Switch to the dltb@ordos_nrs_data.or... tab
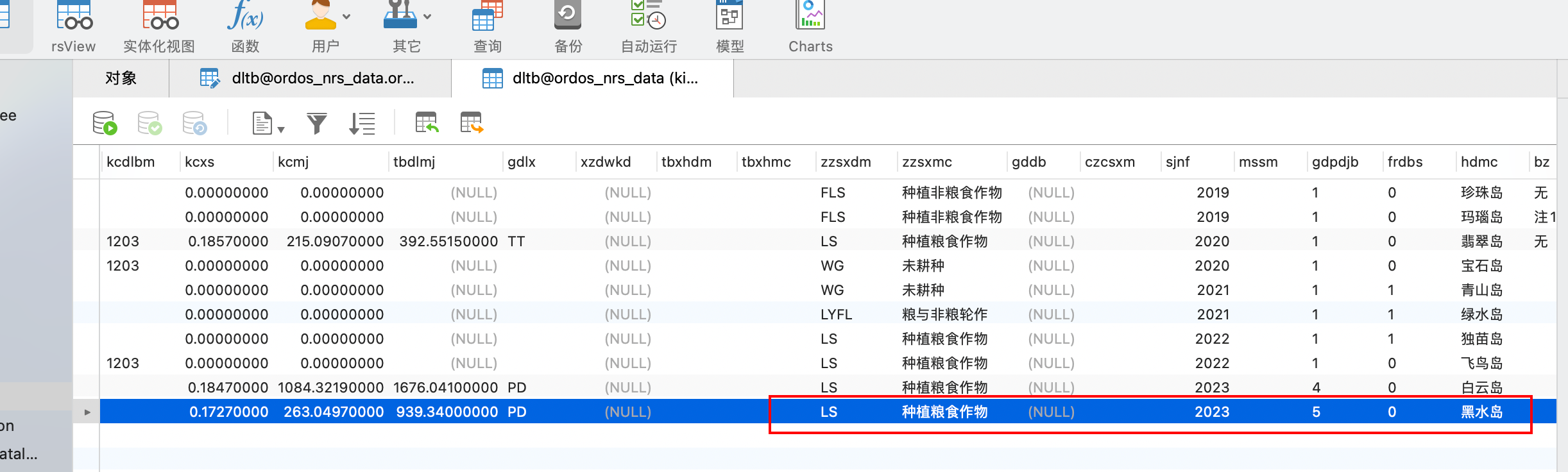This screenshot has width=1568, height=472. (x=310, y=78)
